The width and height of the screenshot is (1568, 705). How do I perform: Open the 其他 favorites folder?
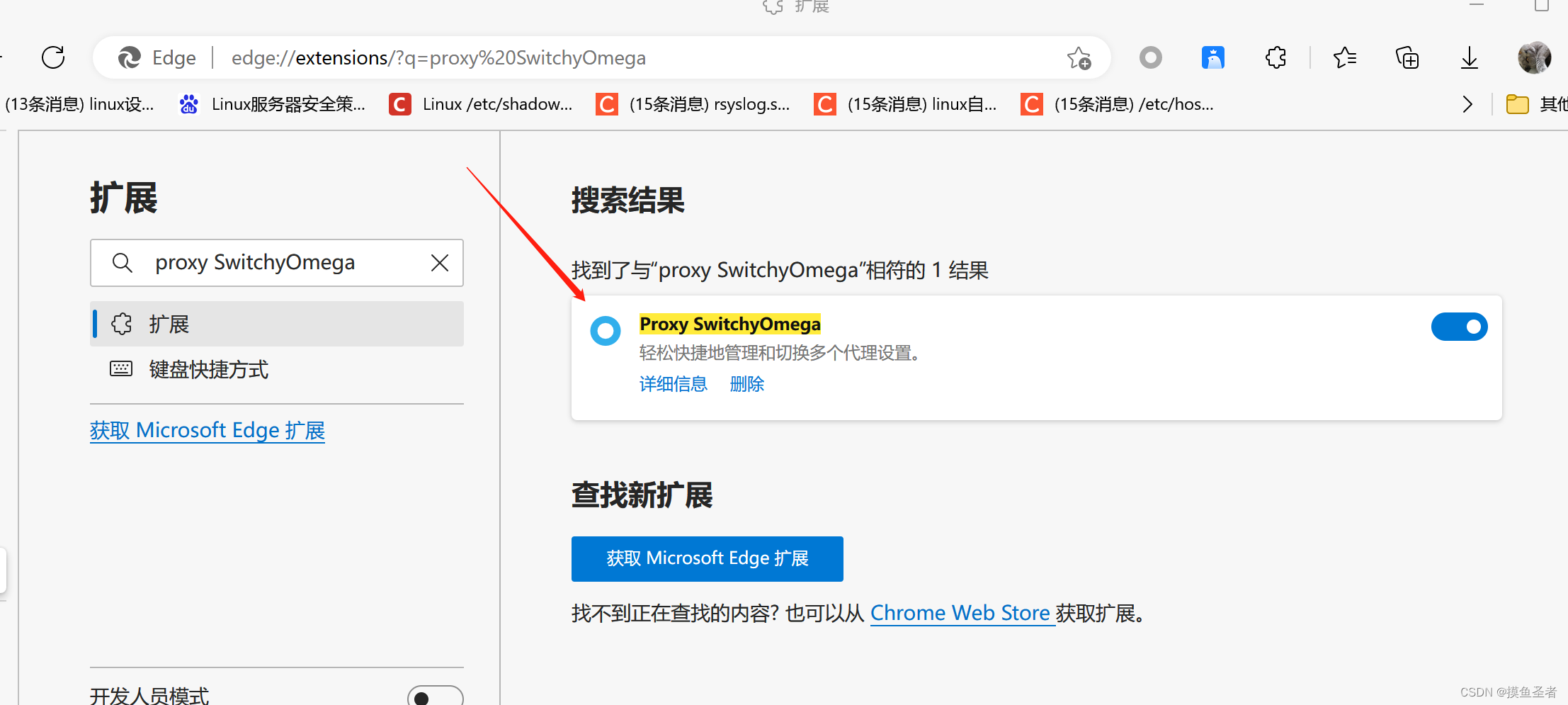[1535, 105]
